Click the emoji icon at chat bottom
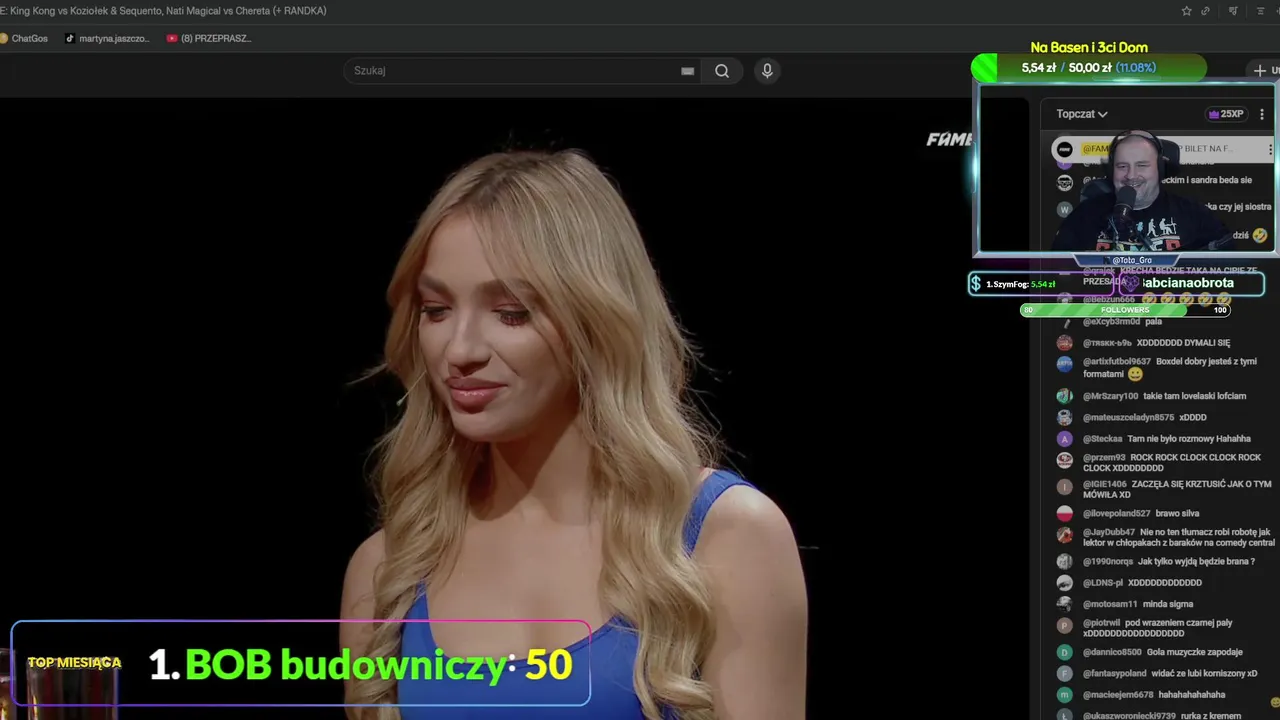1280x720 pixels. coord(1275,703)
